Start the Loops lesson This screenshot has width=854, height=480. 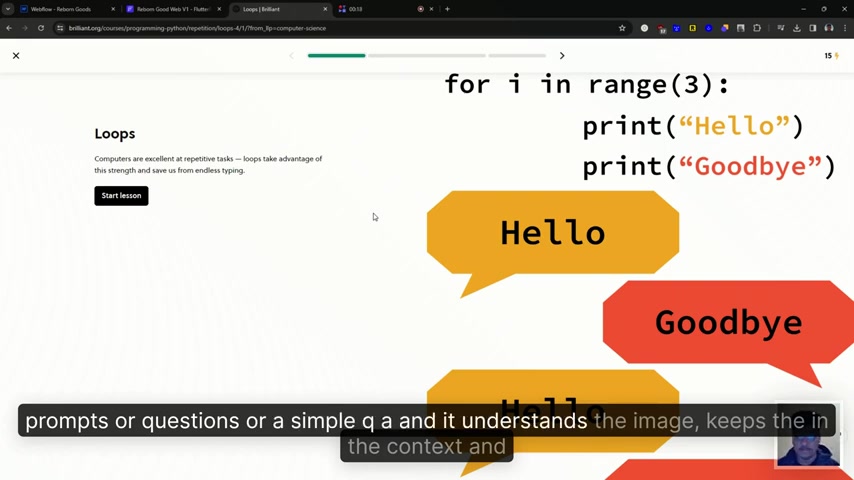121,196
